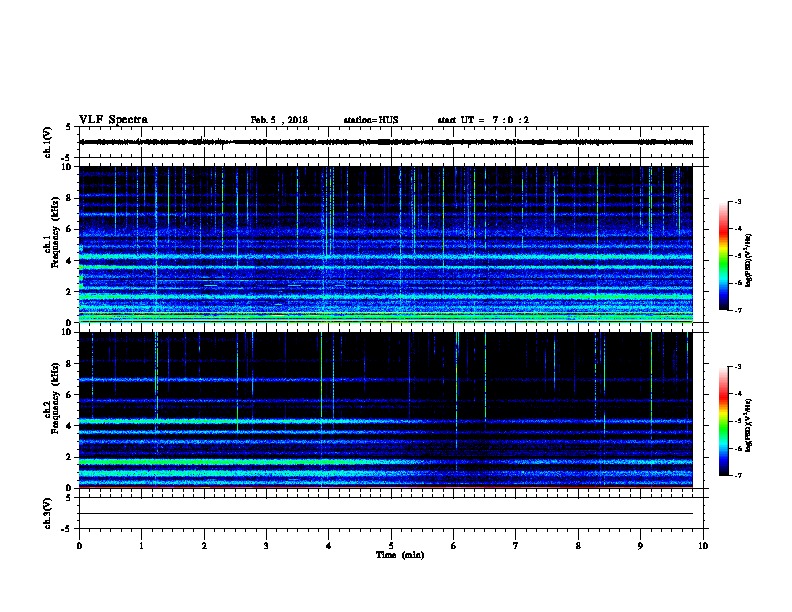
Task: Click time axis tick label "6"
Action: [x=453, y=546]
